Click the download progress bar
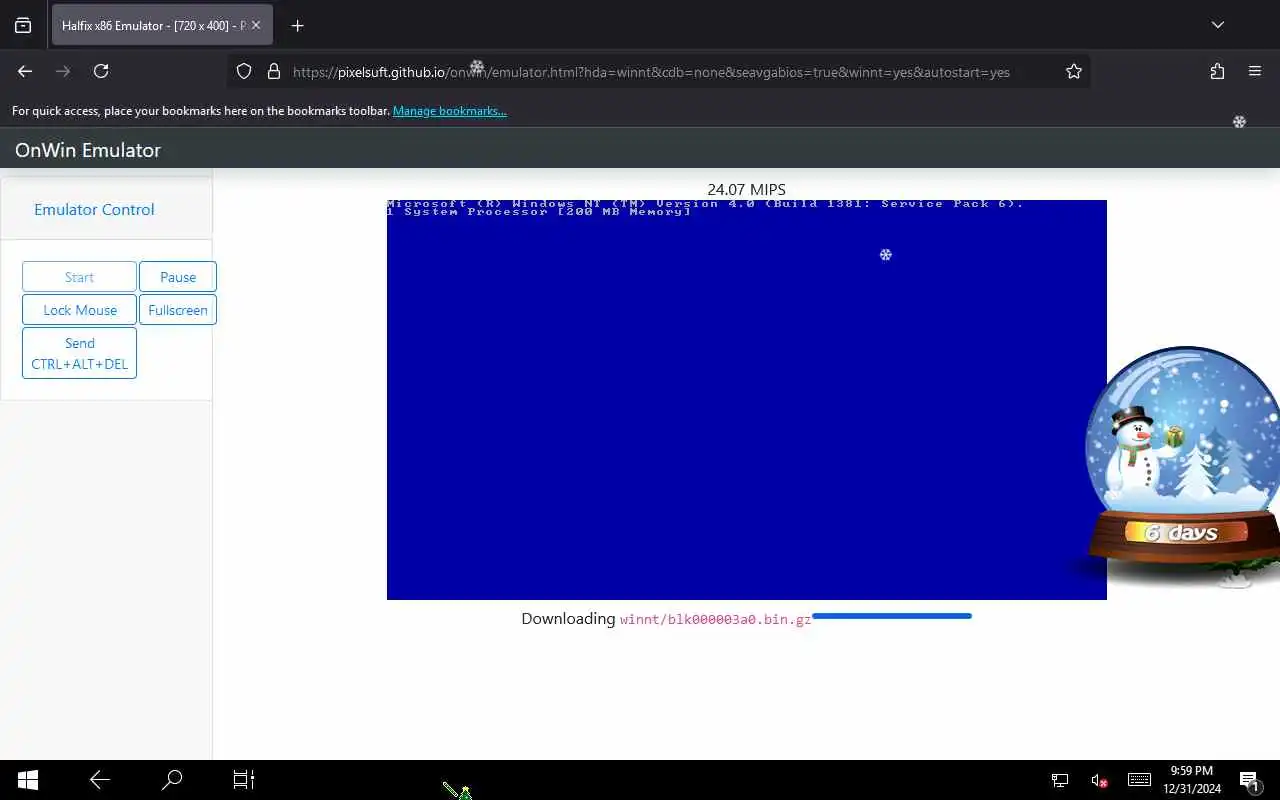 [x=892, y=616]
